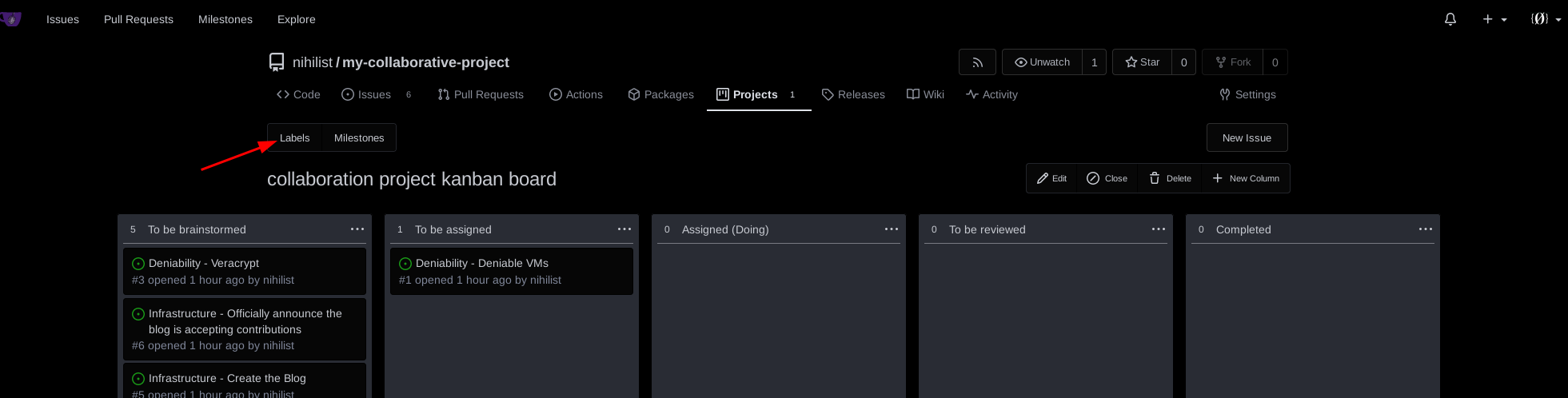Go to the Wiki tab

click(x=925, y=94)
